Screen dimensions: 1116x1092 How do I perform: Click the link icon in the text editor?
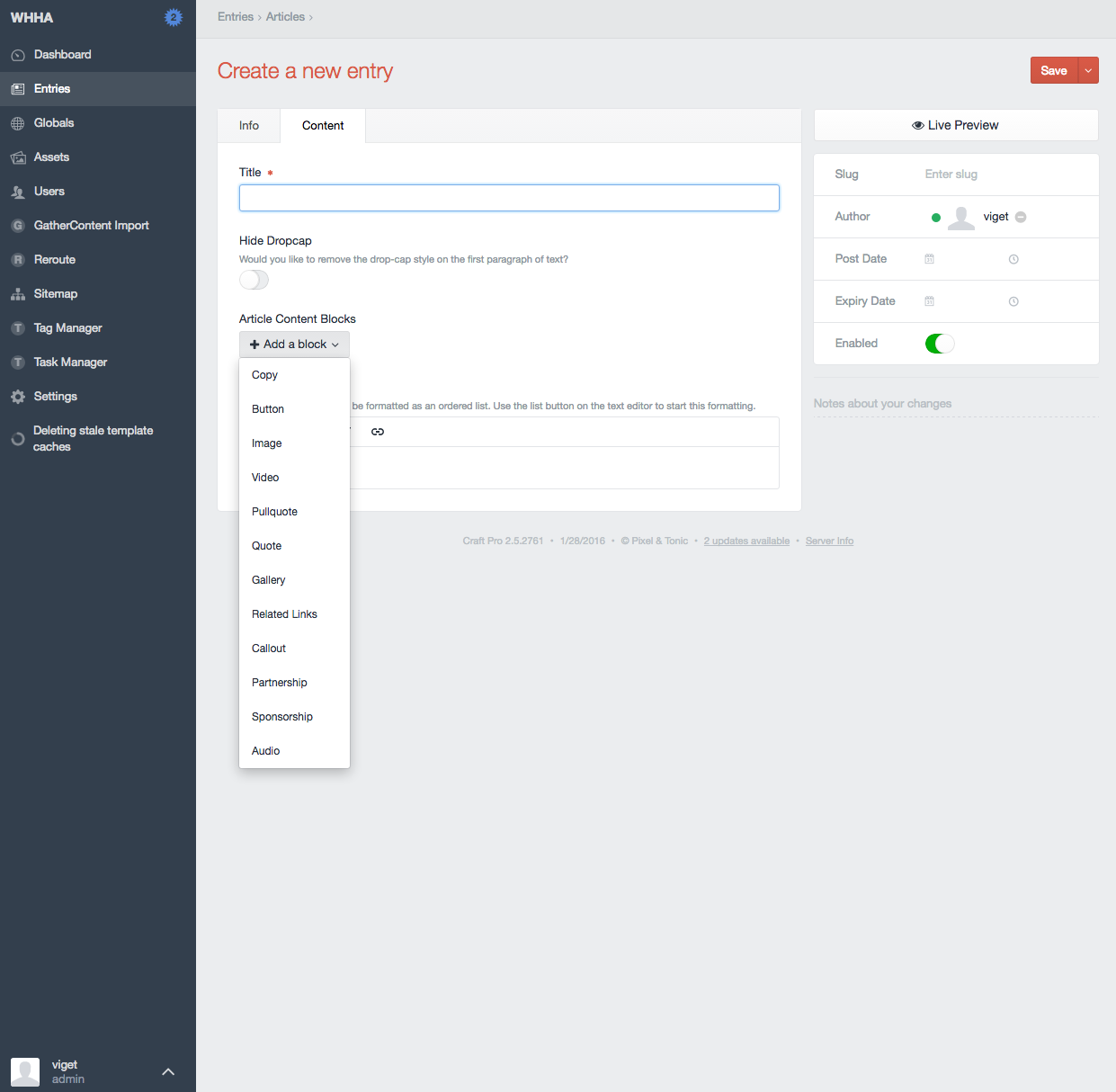click(x=378, y=432)
